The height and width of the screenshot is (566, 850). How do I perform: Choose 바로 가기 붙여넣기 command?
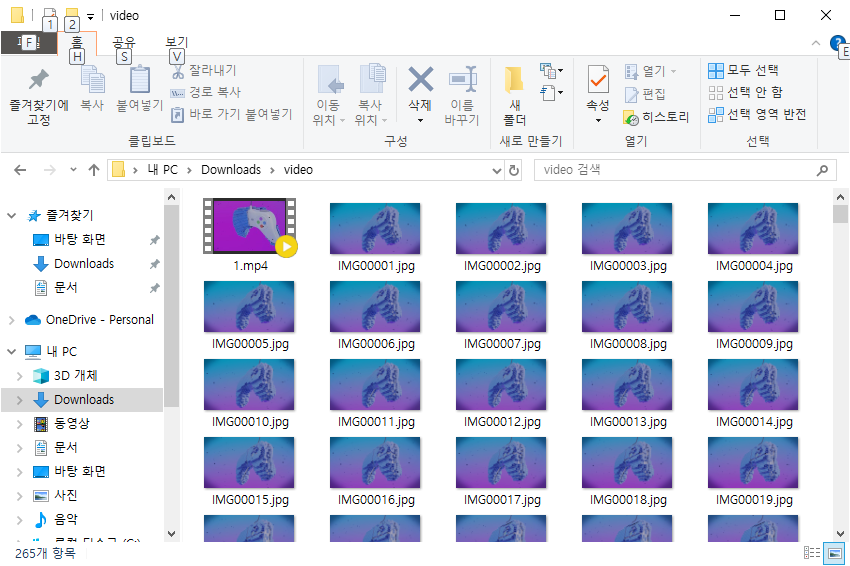pyautogui.click(x=232, y=114)
